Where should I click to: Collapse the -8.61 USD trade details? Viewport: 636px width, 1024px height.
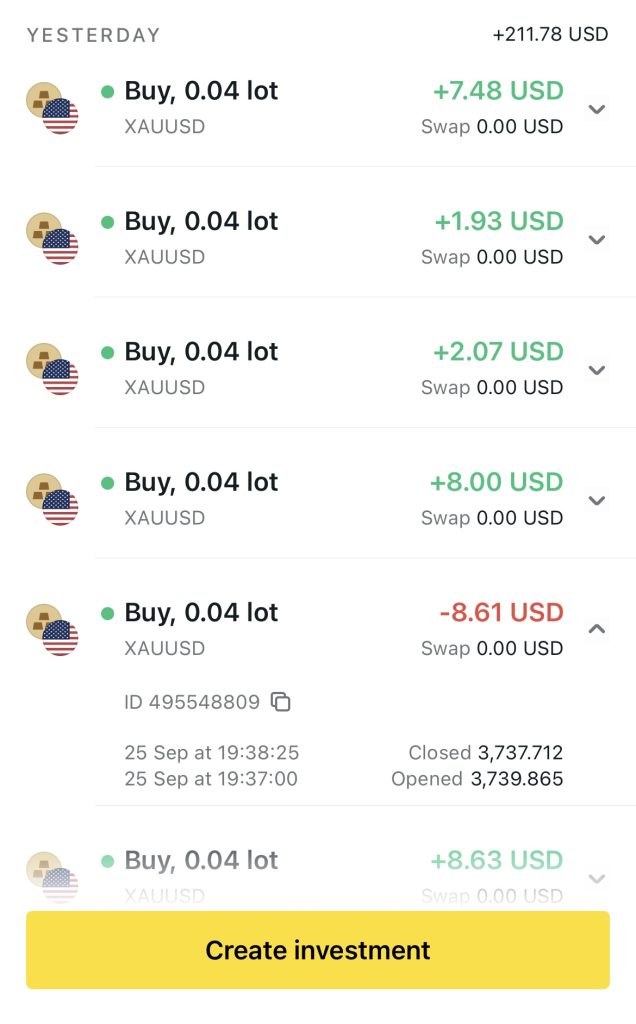pyautogui.click(x=597, y=629)
